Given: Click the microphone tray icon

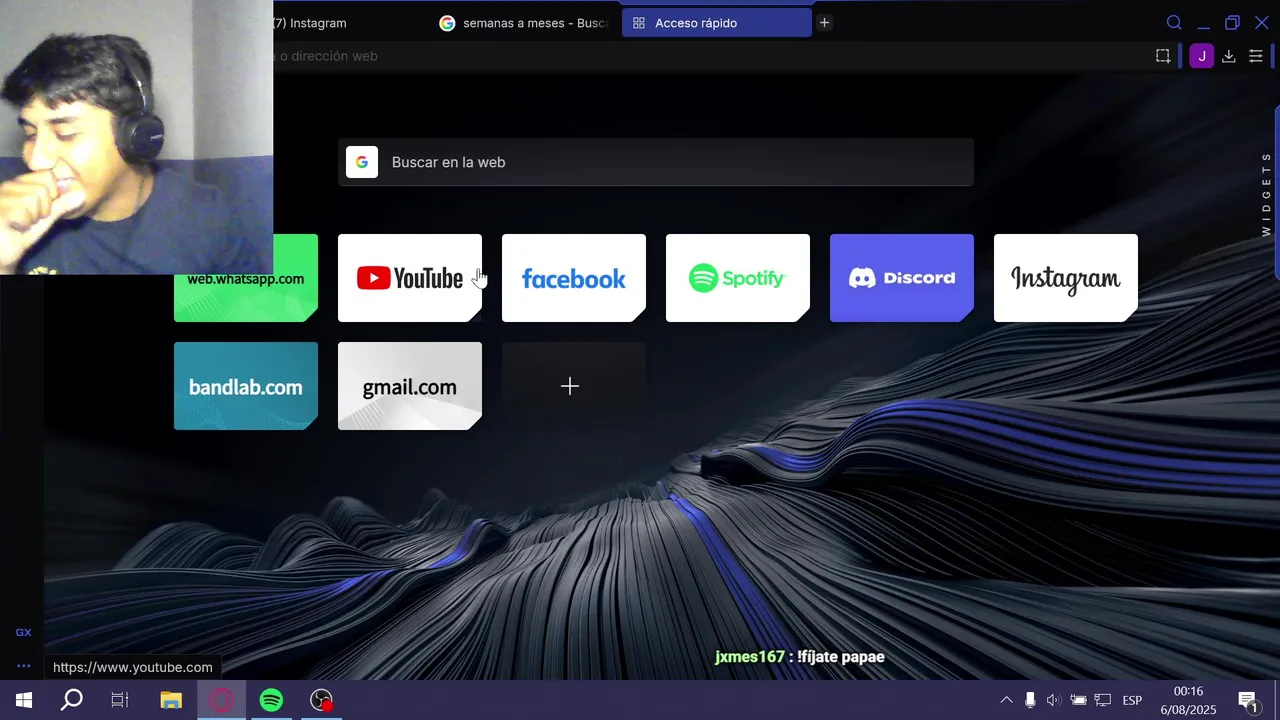Looking at the screenshot, I should tap(1030, 700).
